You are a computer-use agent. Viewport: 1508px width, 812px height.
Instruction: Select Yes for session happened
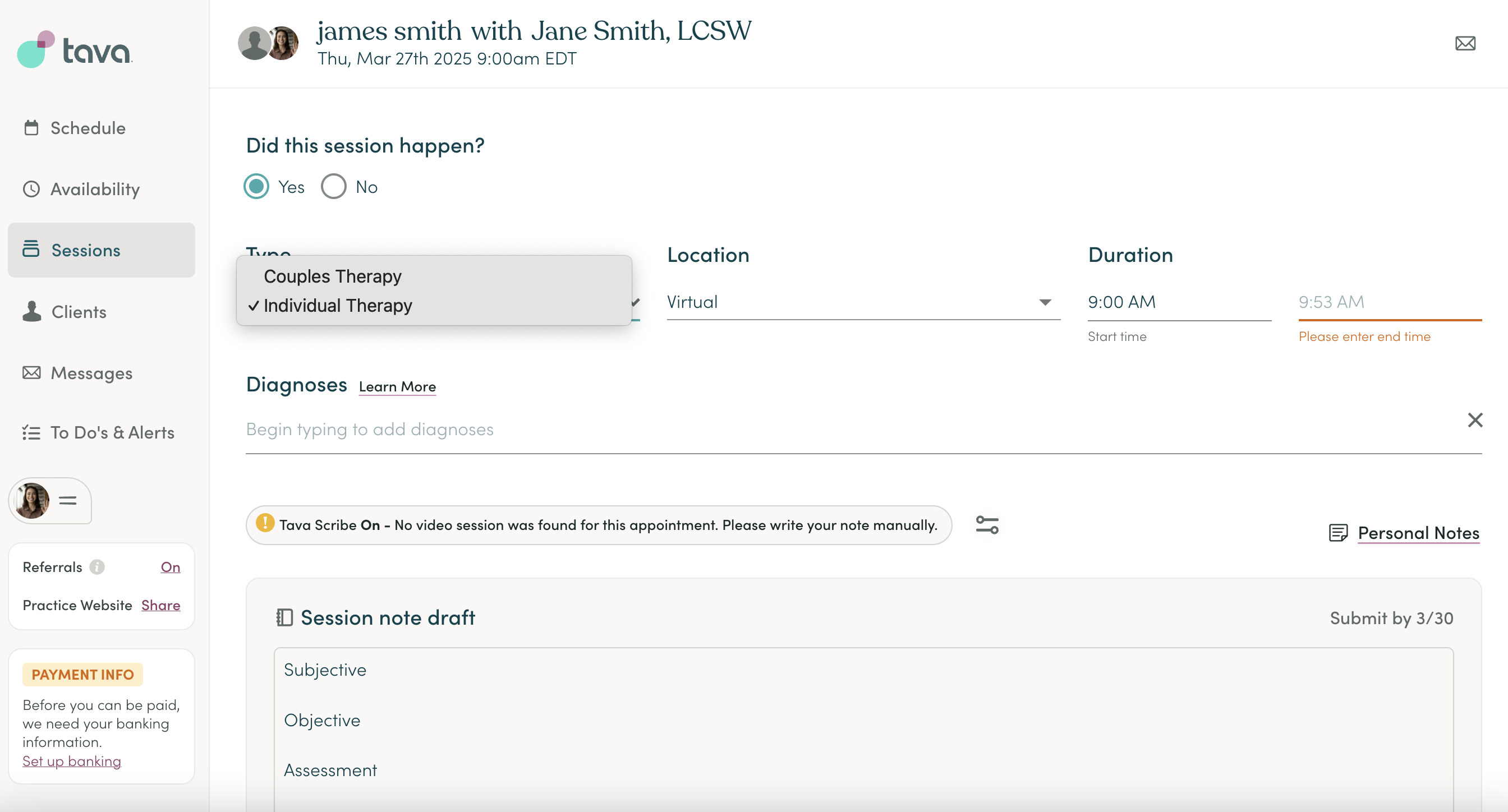(256, 187)
